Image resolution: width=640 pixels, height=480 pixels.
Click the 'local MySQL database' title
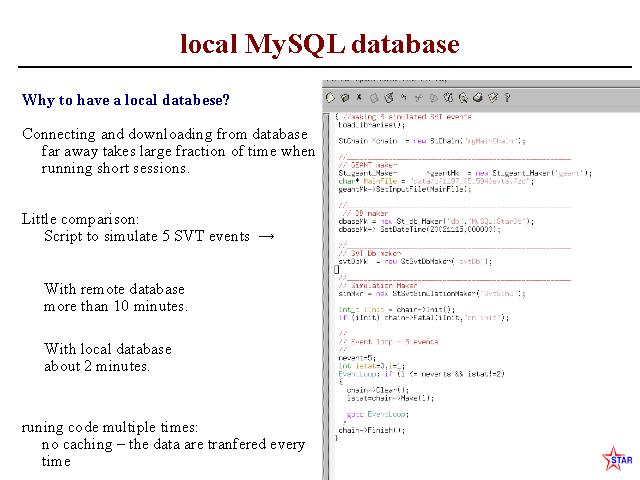[x=320, y=44]
